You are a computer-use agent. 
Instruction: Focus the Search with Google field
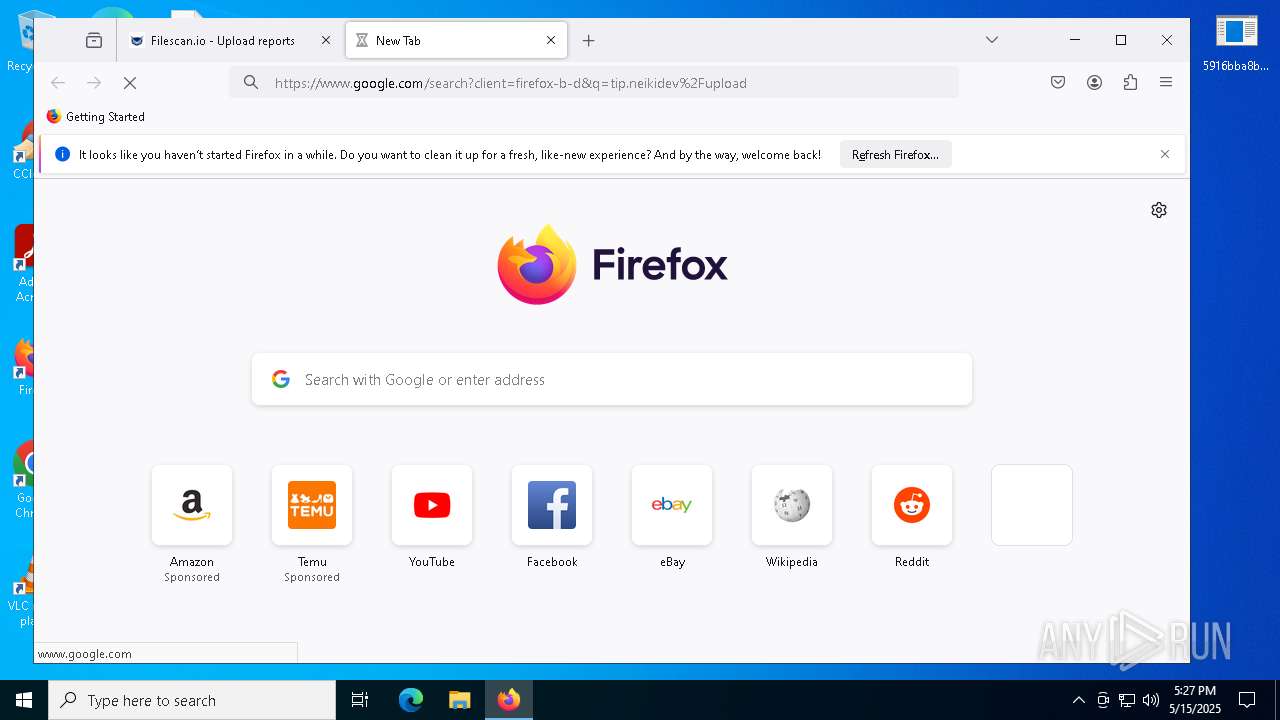pos(612,379)
